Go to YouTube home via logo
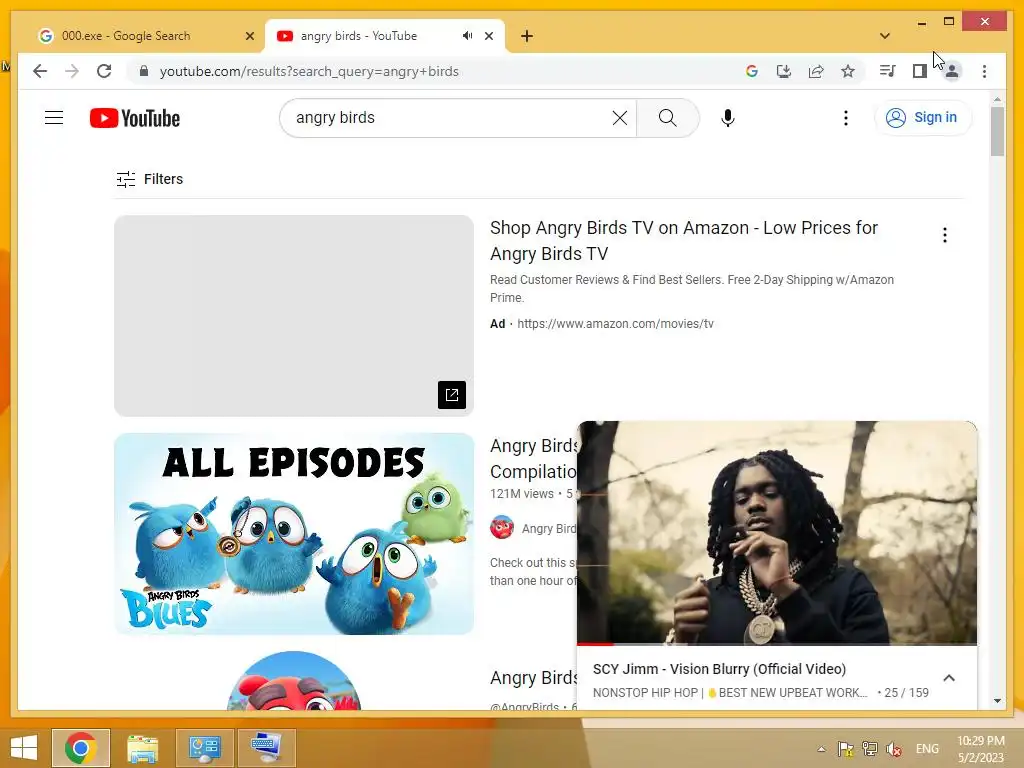This screenshot has height=768, width=1024. coord(135,118)
